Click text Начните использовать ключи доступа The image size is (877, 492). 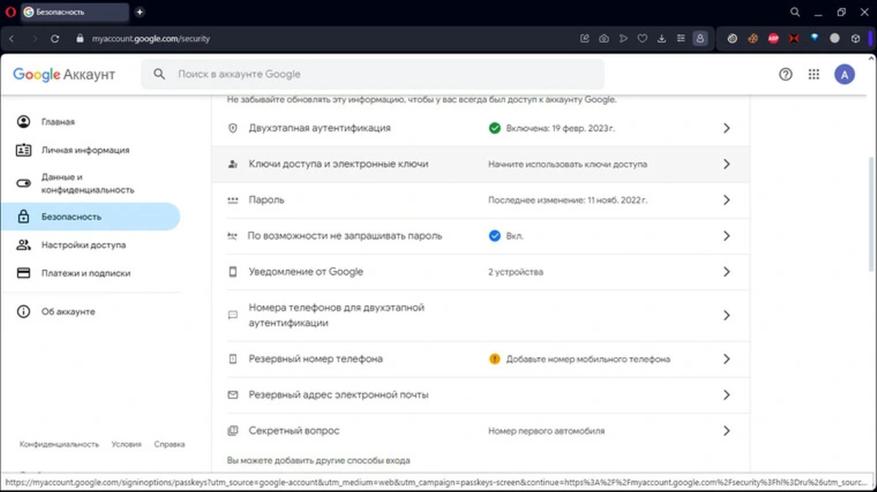tap(568, 164)
